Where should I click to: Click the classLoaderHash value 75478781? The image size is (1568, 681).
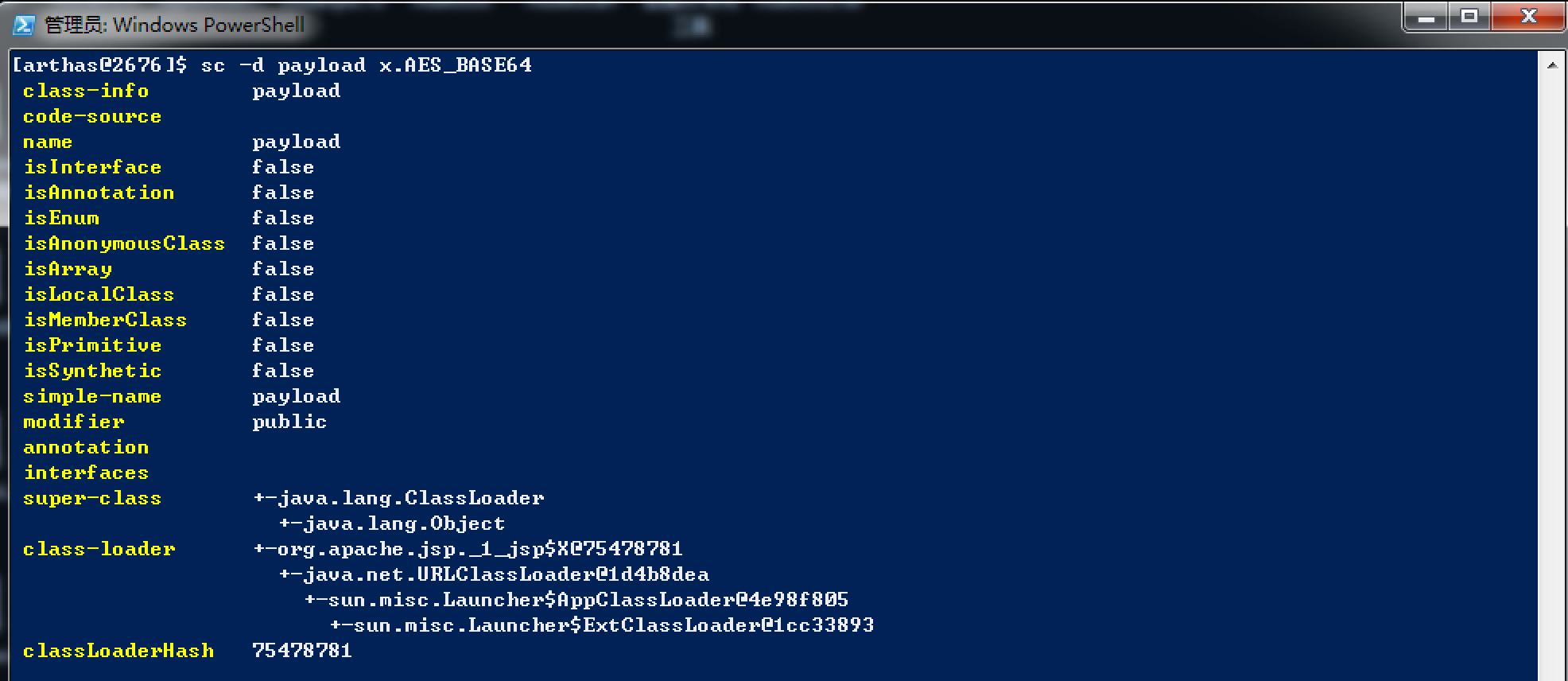(302, 651)
